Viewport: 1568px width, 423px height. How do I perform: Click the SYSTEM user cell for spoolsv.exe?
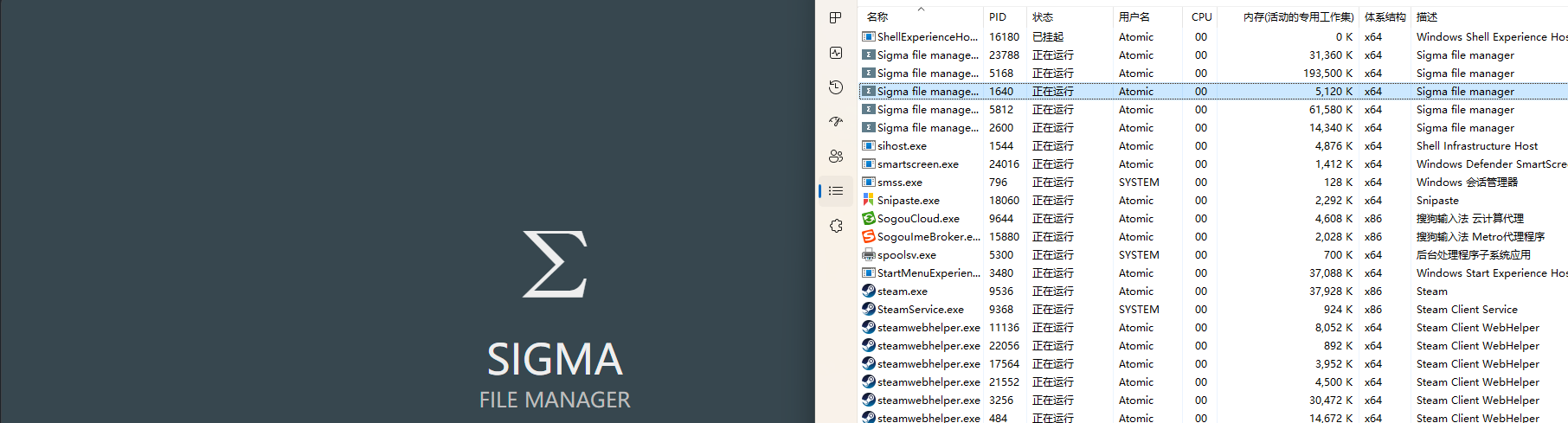click(x=1139, y=254)
